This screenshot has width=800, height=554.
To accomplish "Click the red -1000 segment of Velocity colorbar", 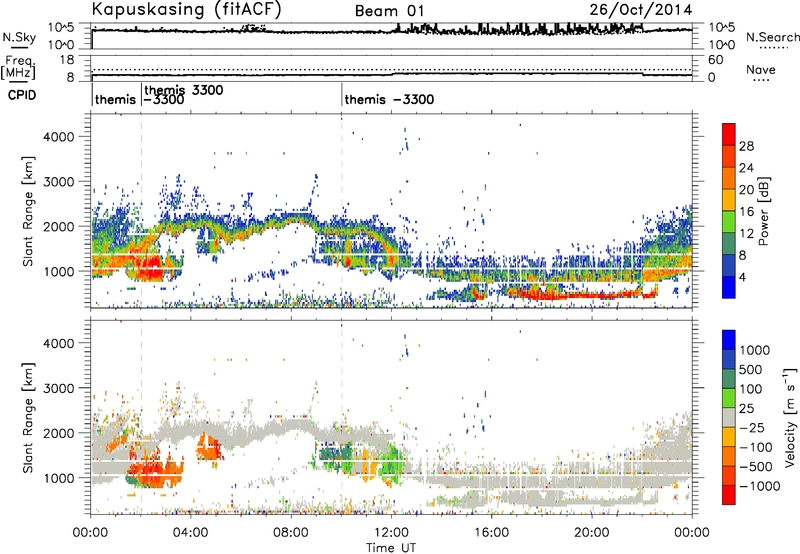I will pyautogui.click(x=729, y=495).
